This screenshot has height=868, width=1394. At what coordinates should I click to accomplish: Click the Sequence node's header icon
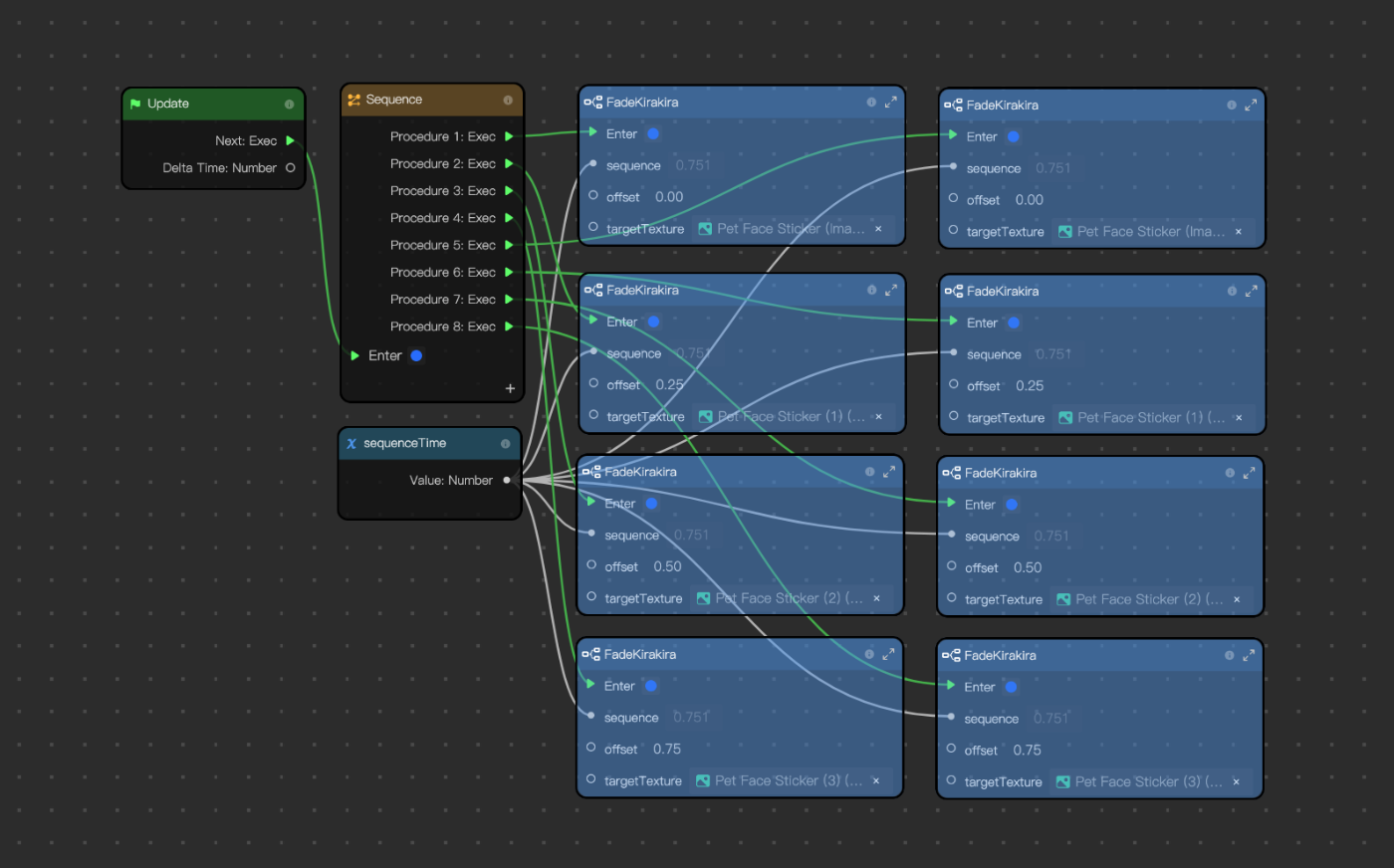pyautogui.click(x=353, y=100)
